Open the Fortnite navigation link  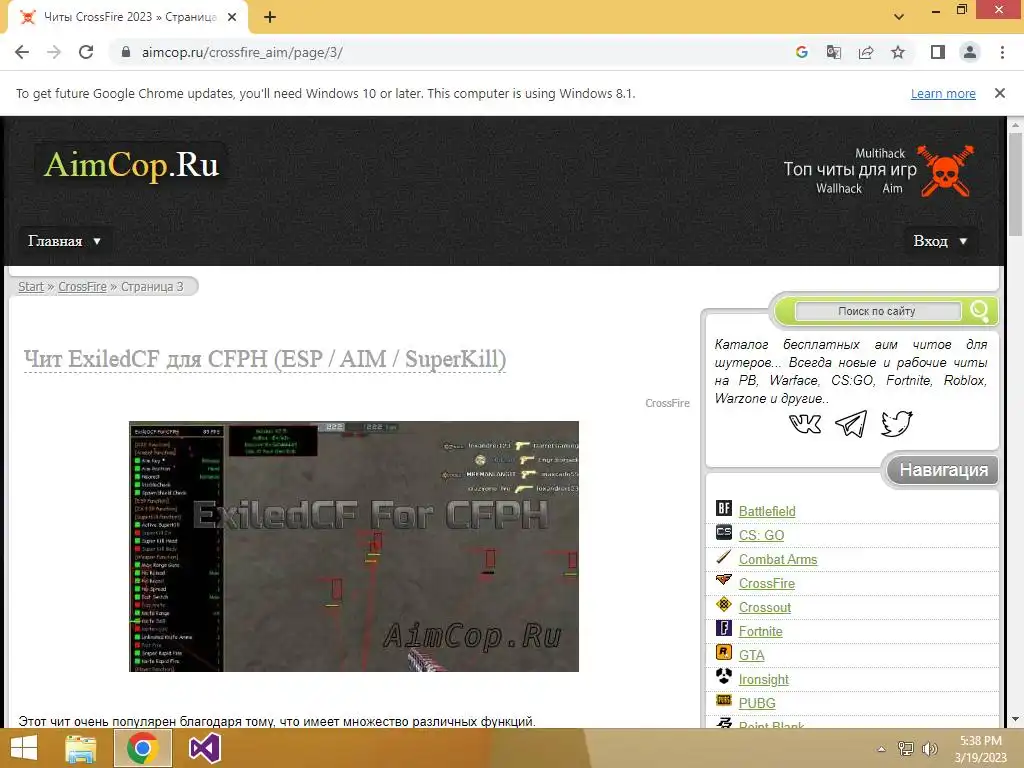[x=760, y=632]
